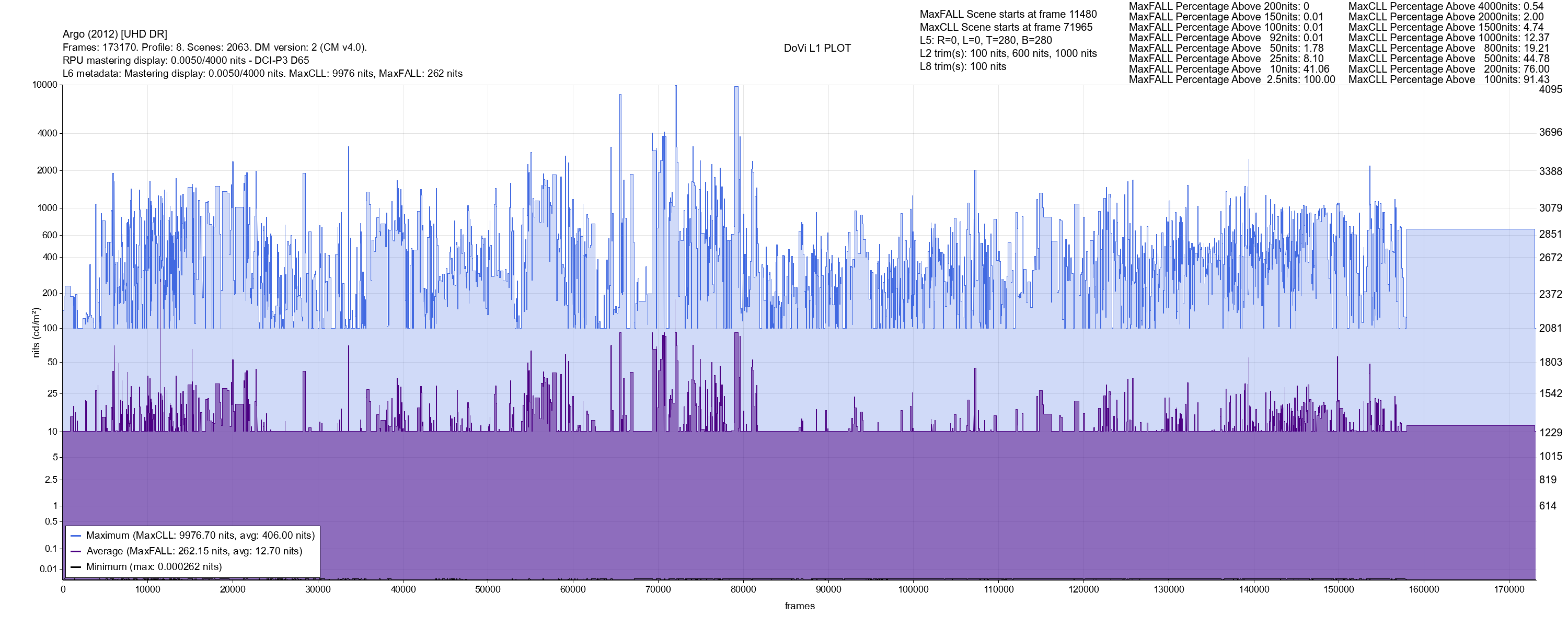Click the 170000 frame tick label

[x=1509, y=589]
